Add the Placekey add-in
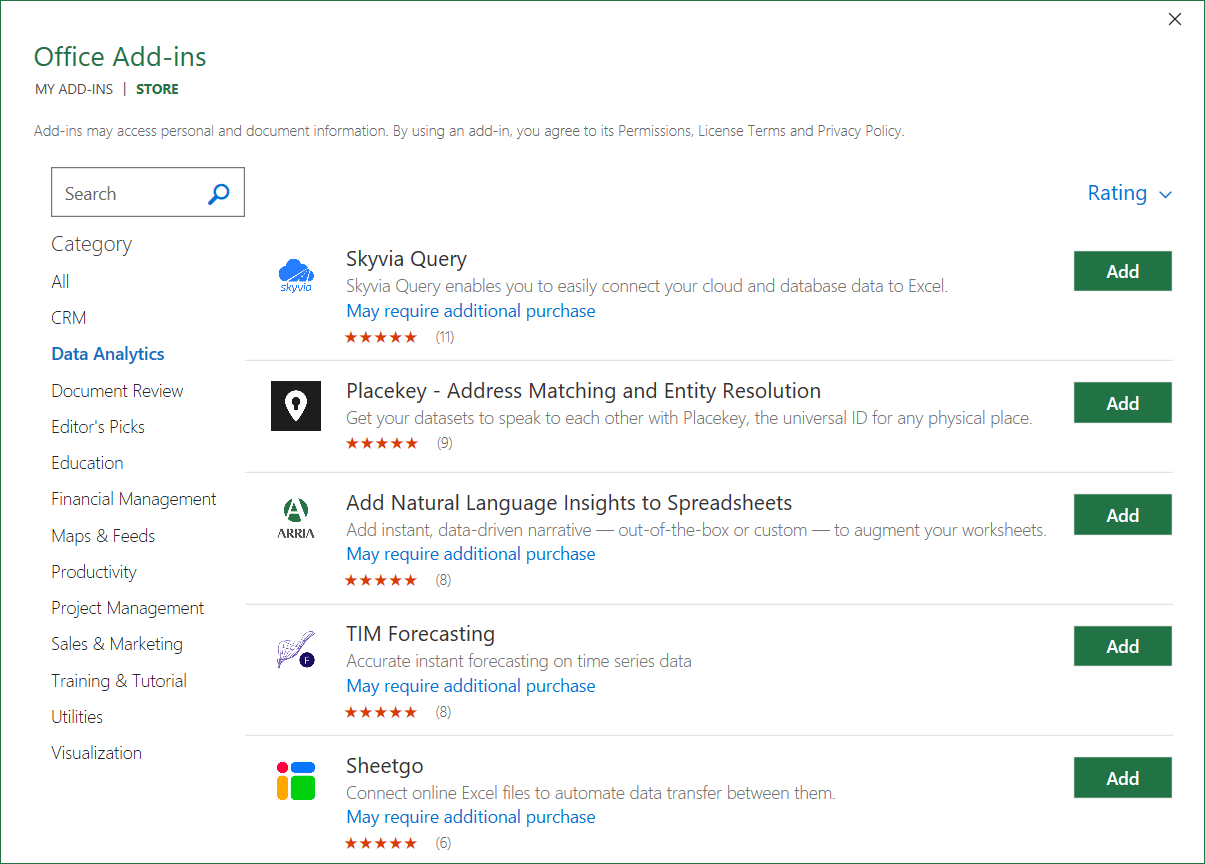 pyautogui.click(x=1122, y=403)
